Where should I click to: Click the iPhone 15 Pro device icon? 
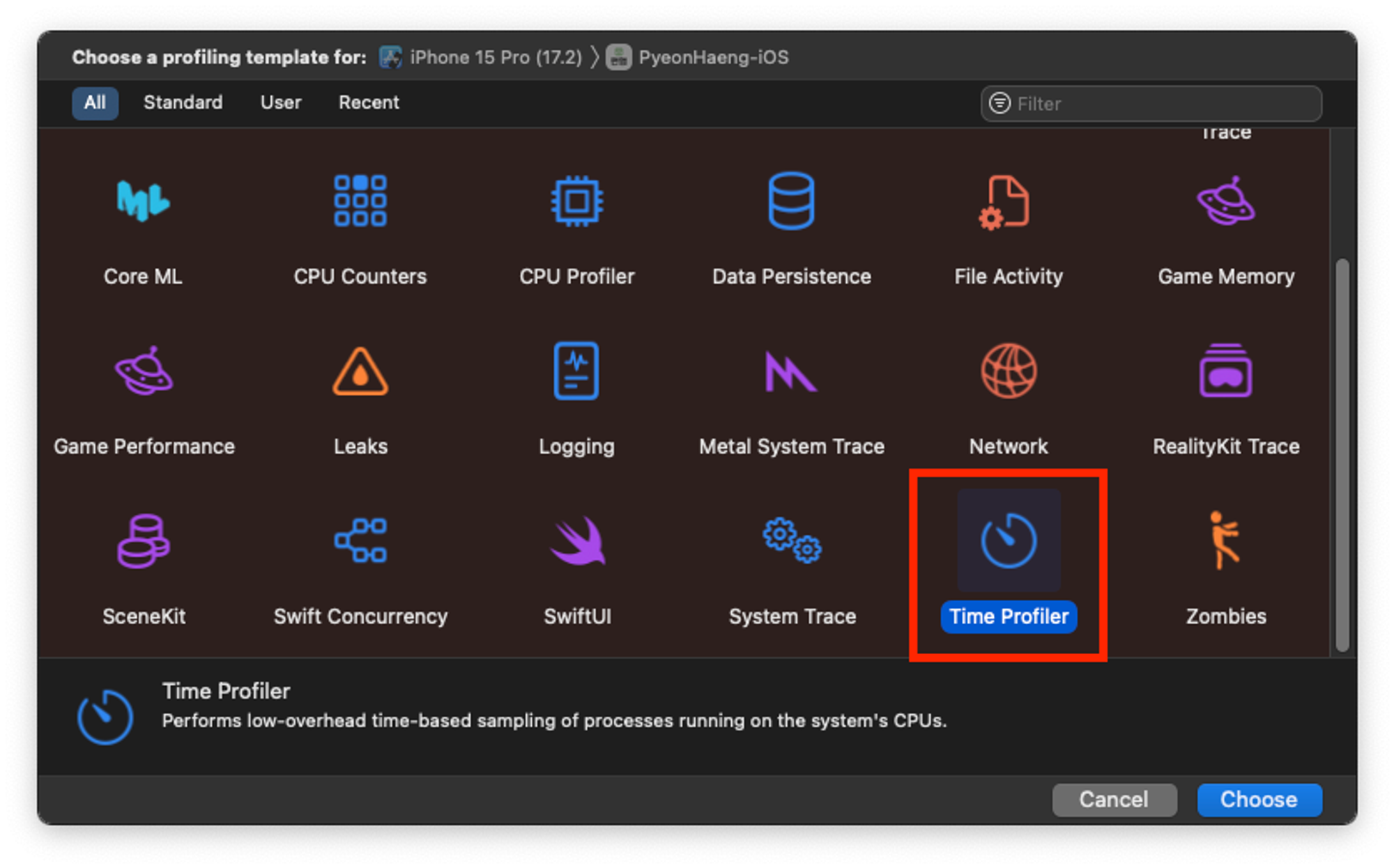tap(390, 57)
